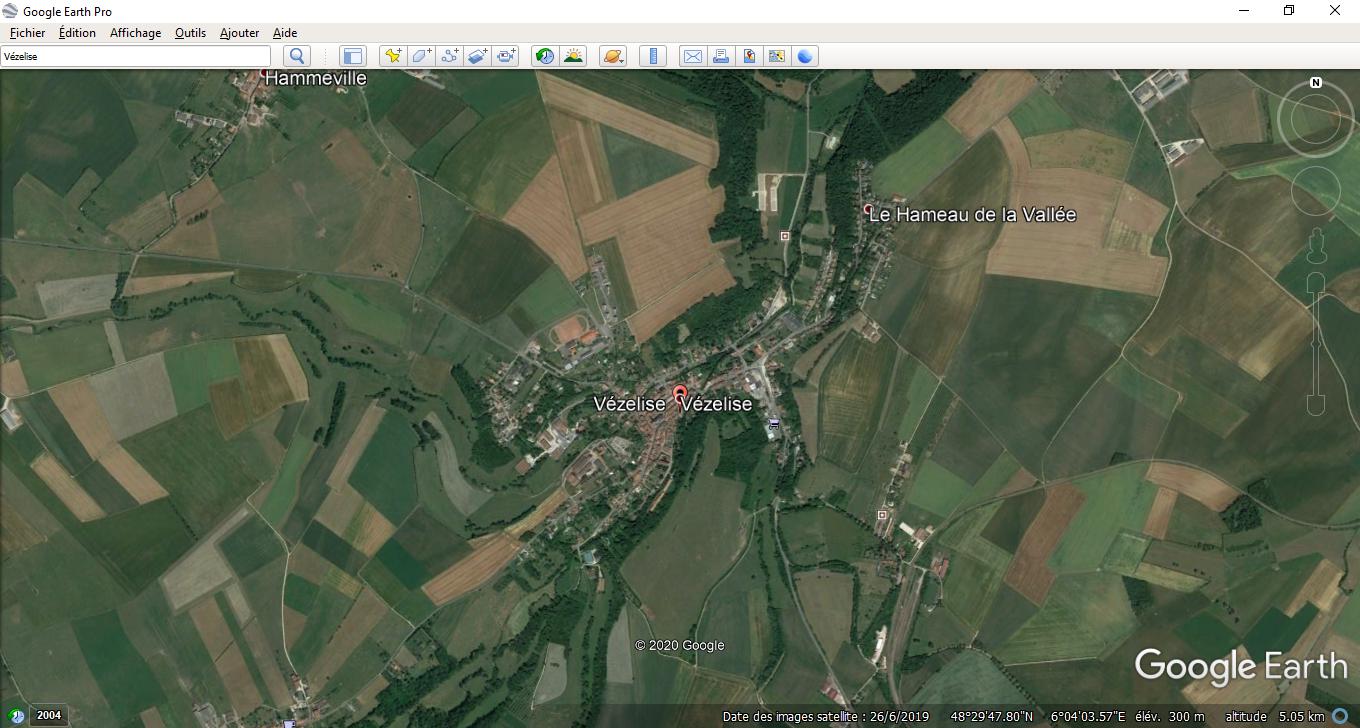The width and height of the screenshot is (1360, 728).
Task: Click the © 2020 Google copyright text
Action: click(680, 645)
